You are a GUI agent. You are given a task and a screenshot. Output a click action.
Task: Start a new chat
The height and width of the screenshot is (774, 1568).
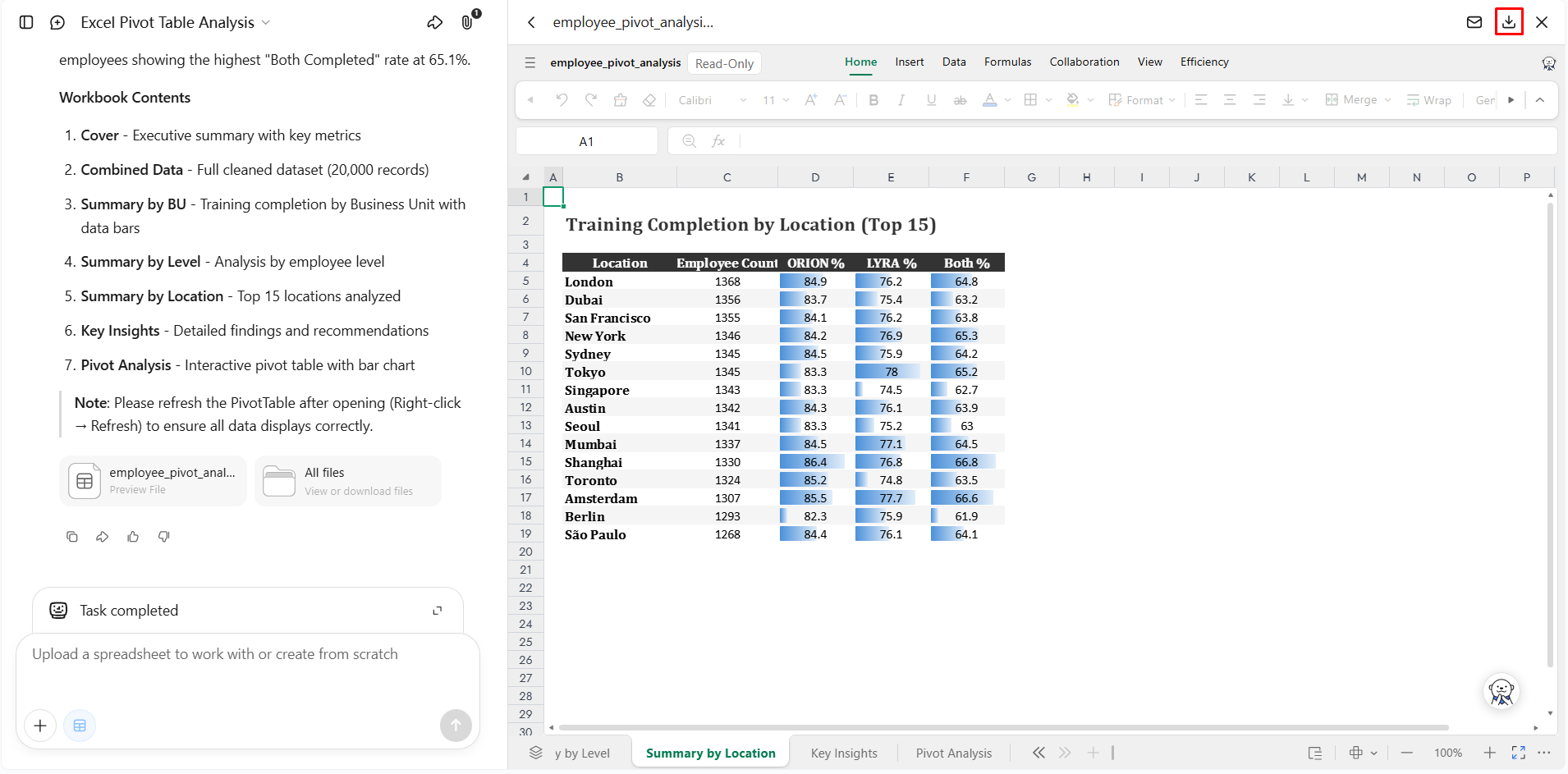point(57,22)
